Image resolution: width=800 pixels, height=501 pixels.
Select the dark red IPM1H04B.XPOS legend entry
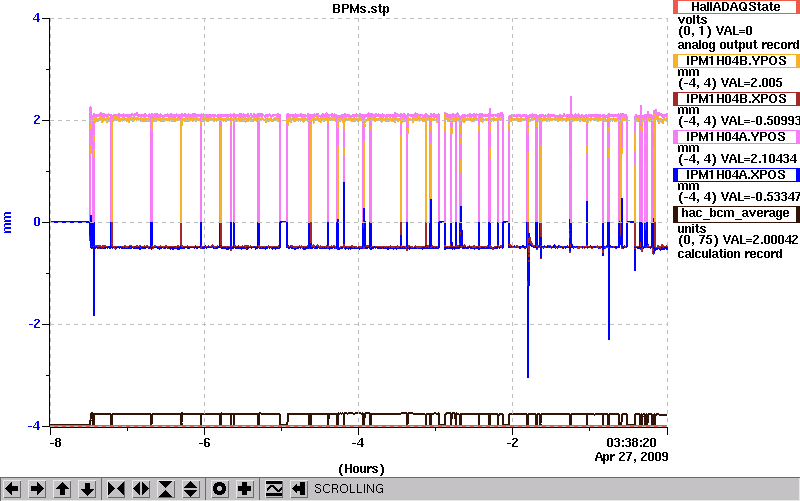coord(736,98)
